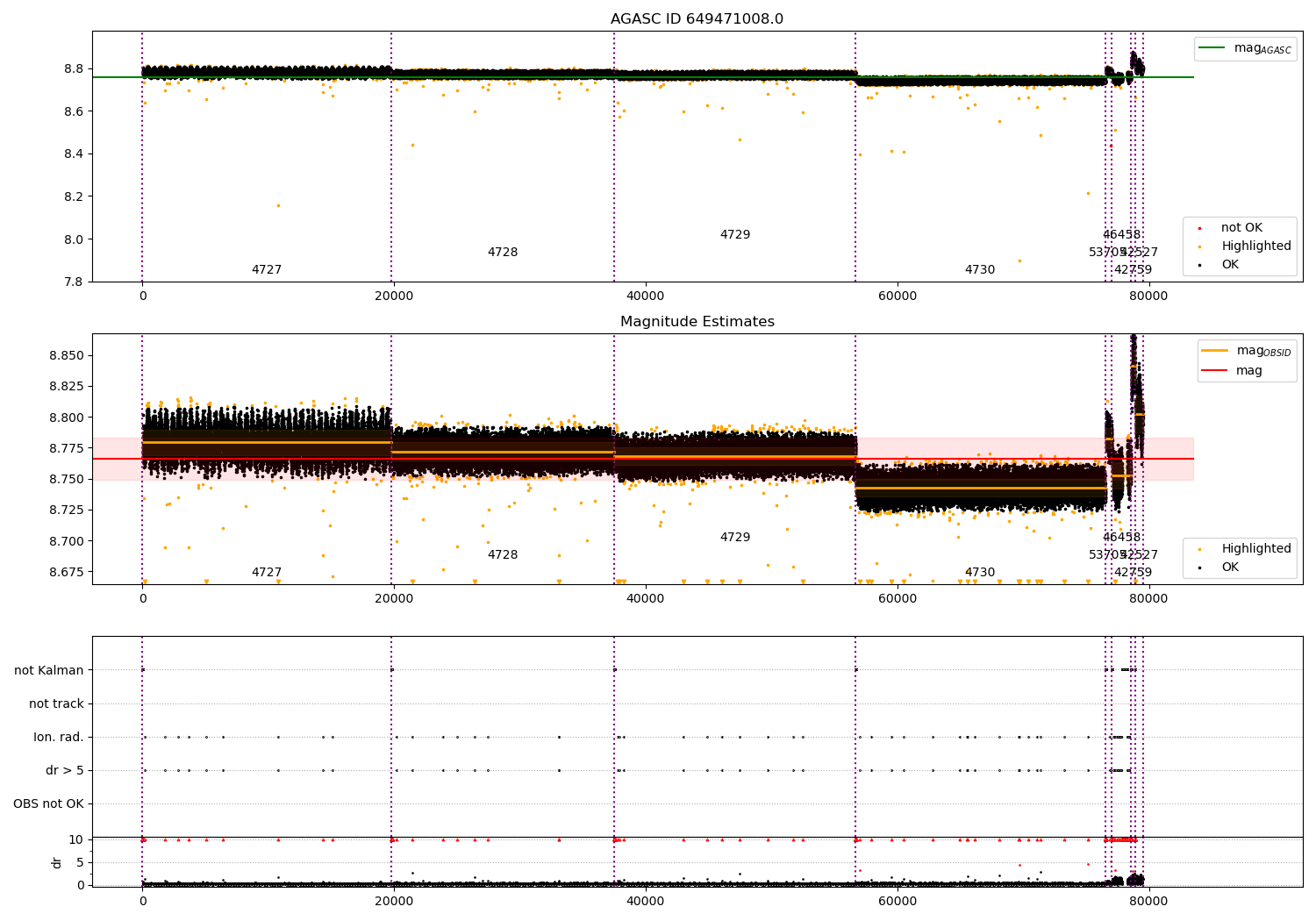Click y-axis tick 8.800 in middle plot

pos(68,418)
